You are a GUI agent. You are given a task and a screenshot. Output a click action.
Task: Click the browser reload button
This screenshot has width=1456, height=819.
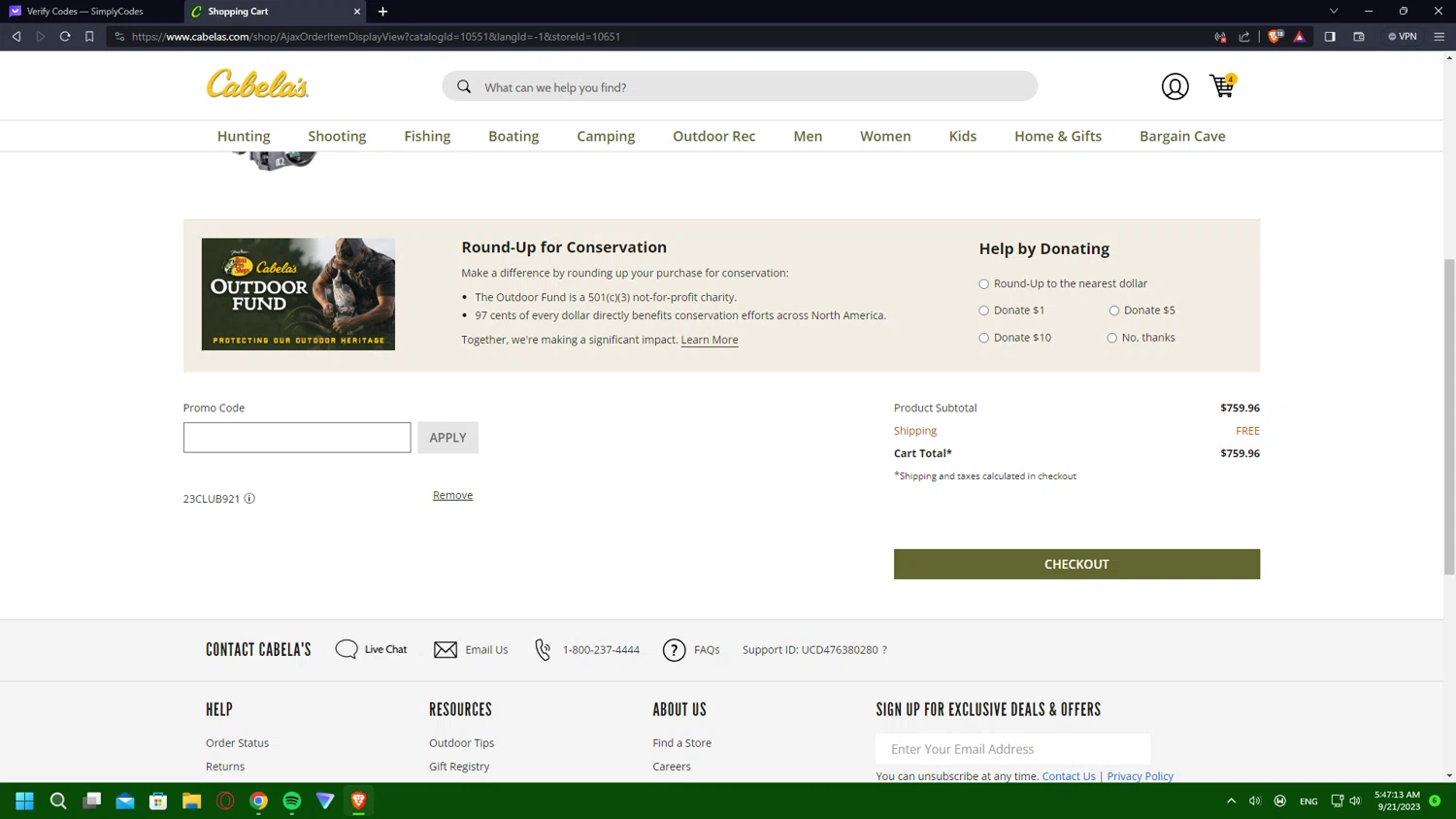pyautogui.click(x=65, y=37)
